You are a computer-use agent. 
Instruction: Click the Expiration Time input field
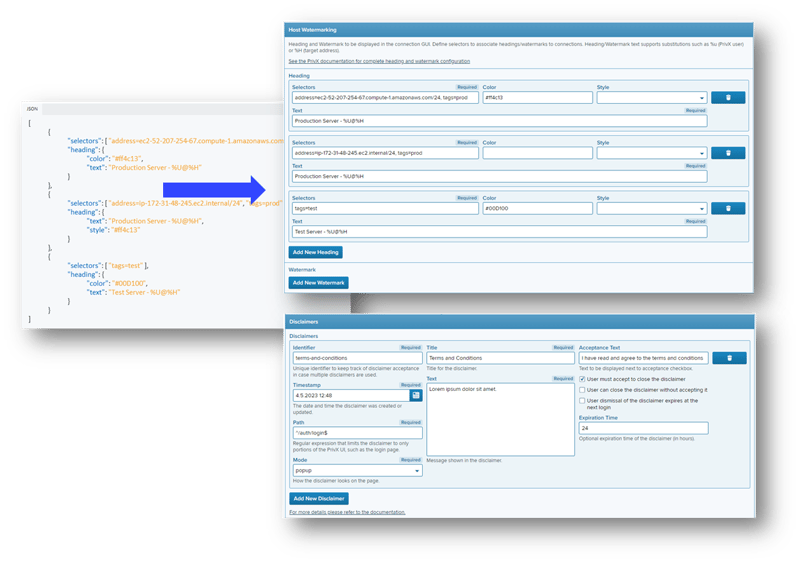tap(643, 428)
